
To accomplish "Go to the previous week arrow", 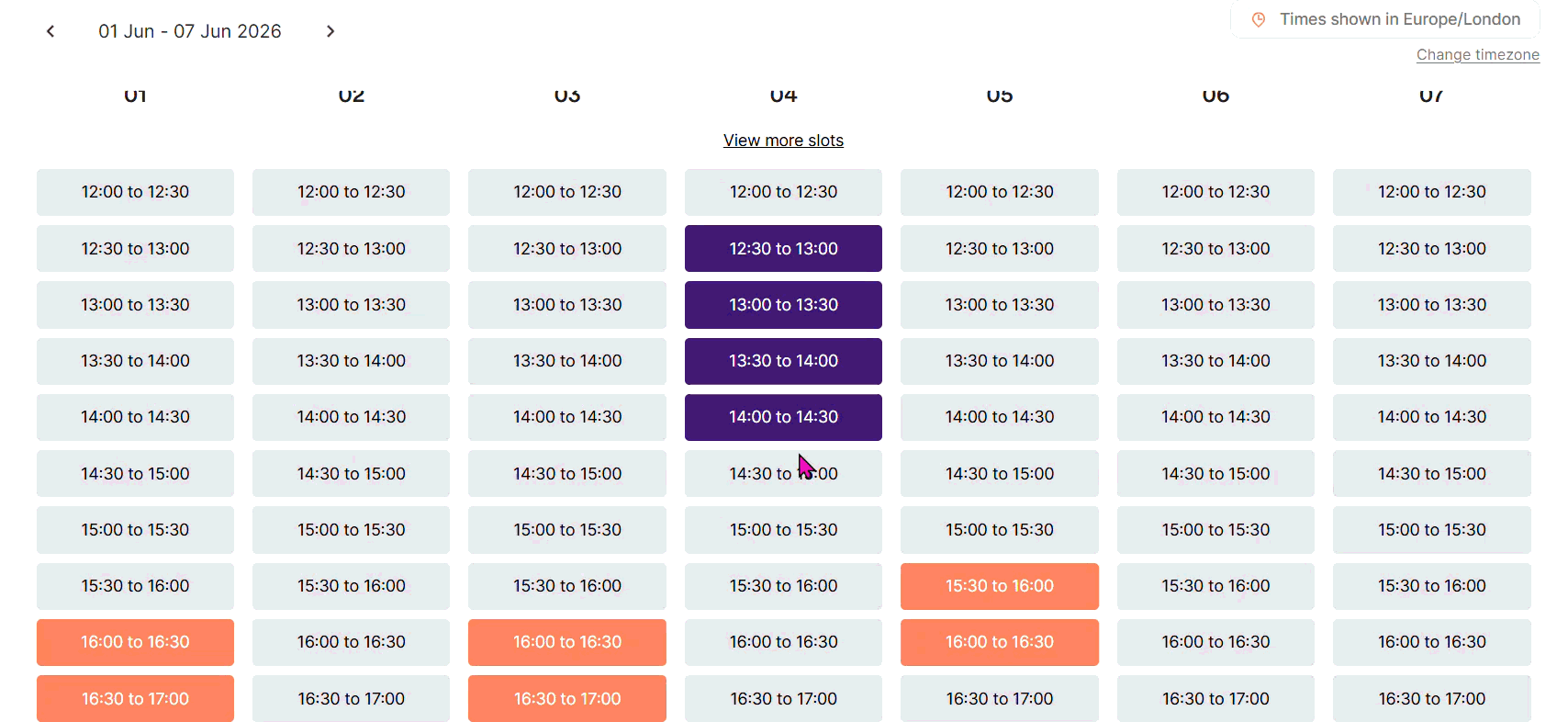I will tap(50, 31).
